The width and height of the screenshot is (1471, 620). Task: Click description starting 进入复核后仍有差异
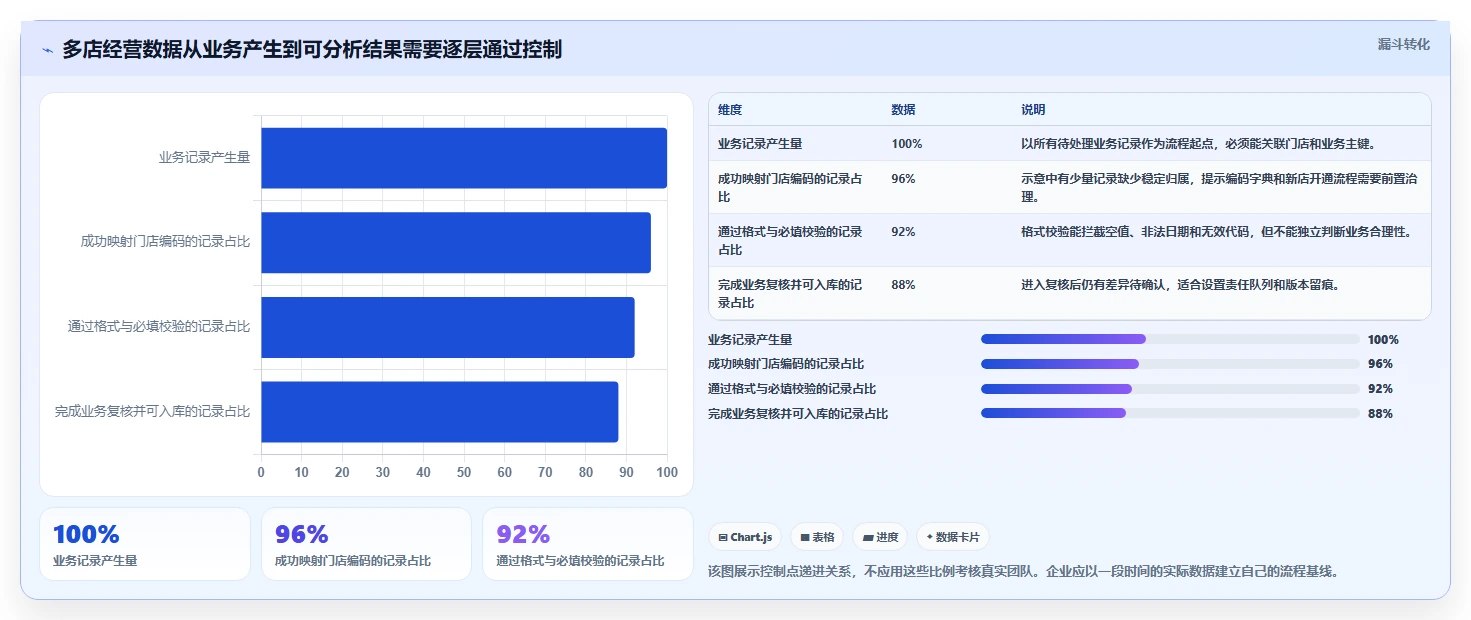point(1180,285)
